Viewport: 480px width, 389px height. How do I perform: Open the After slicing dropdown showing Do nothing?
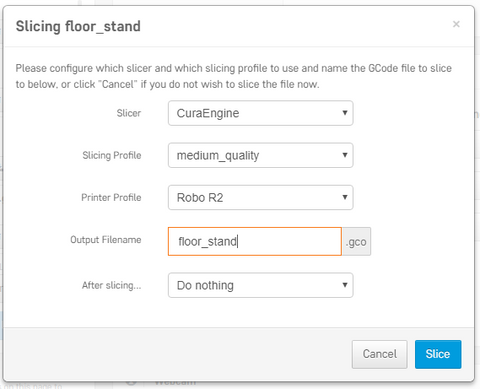(260, 285)
